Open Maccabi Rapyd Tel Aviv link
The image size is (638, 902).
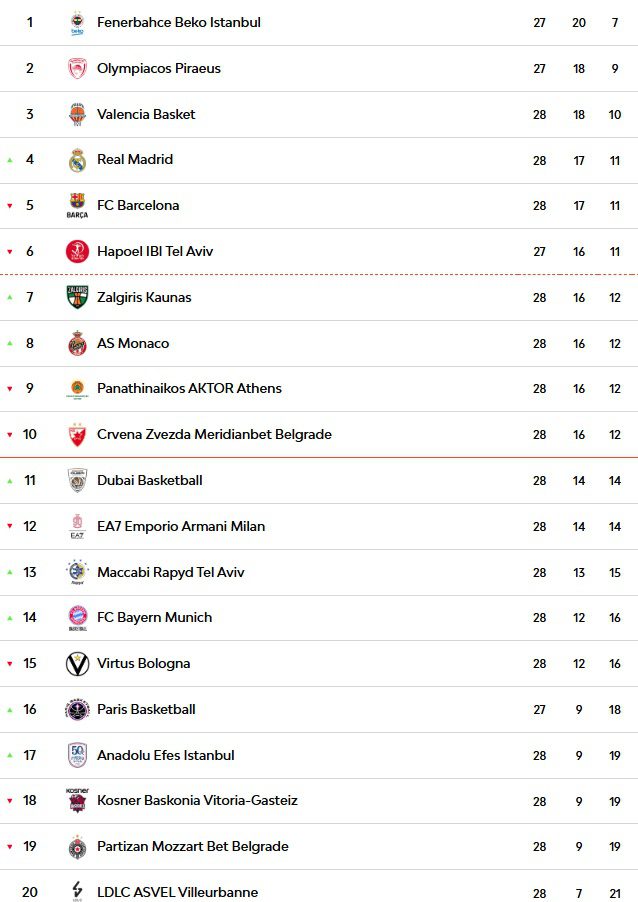pyautogui.click(x=171, y=572)
